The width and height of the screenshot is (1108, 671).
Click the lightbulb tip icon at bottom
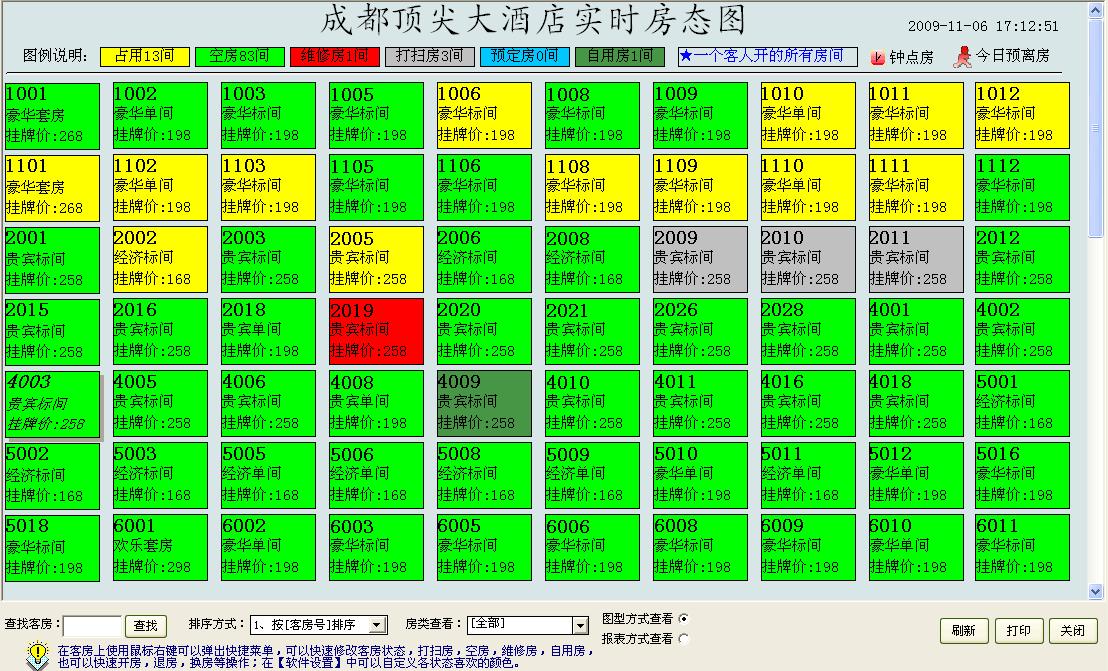[x=37, y=654]
